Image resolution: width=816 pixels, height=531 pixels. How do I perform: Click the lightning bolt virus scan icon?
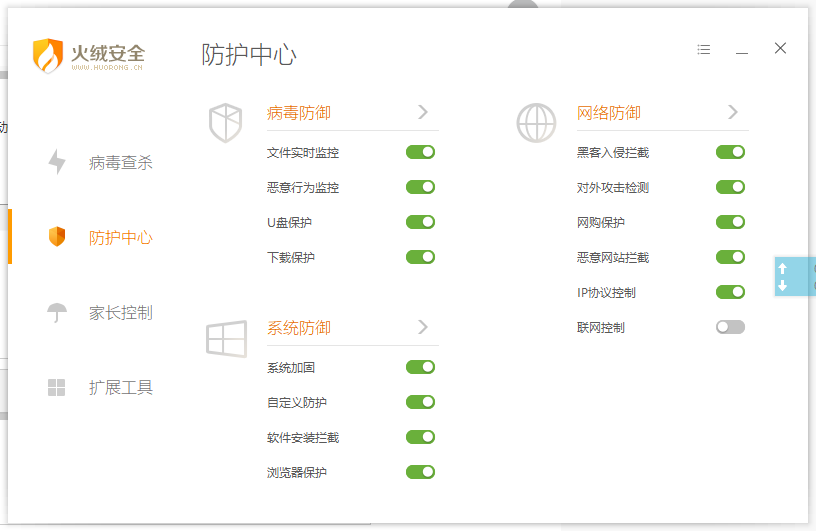(57, 162)
